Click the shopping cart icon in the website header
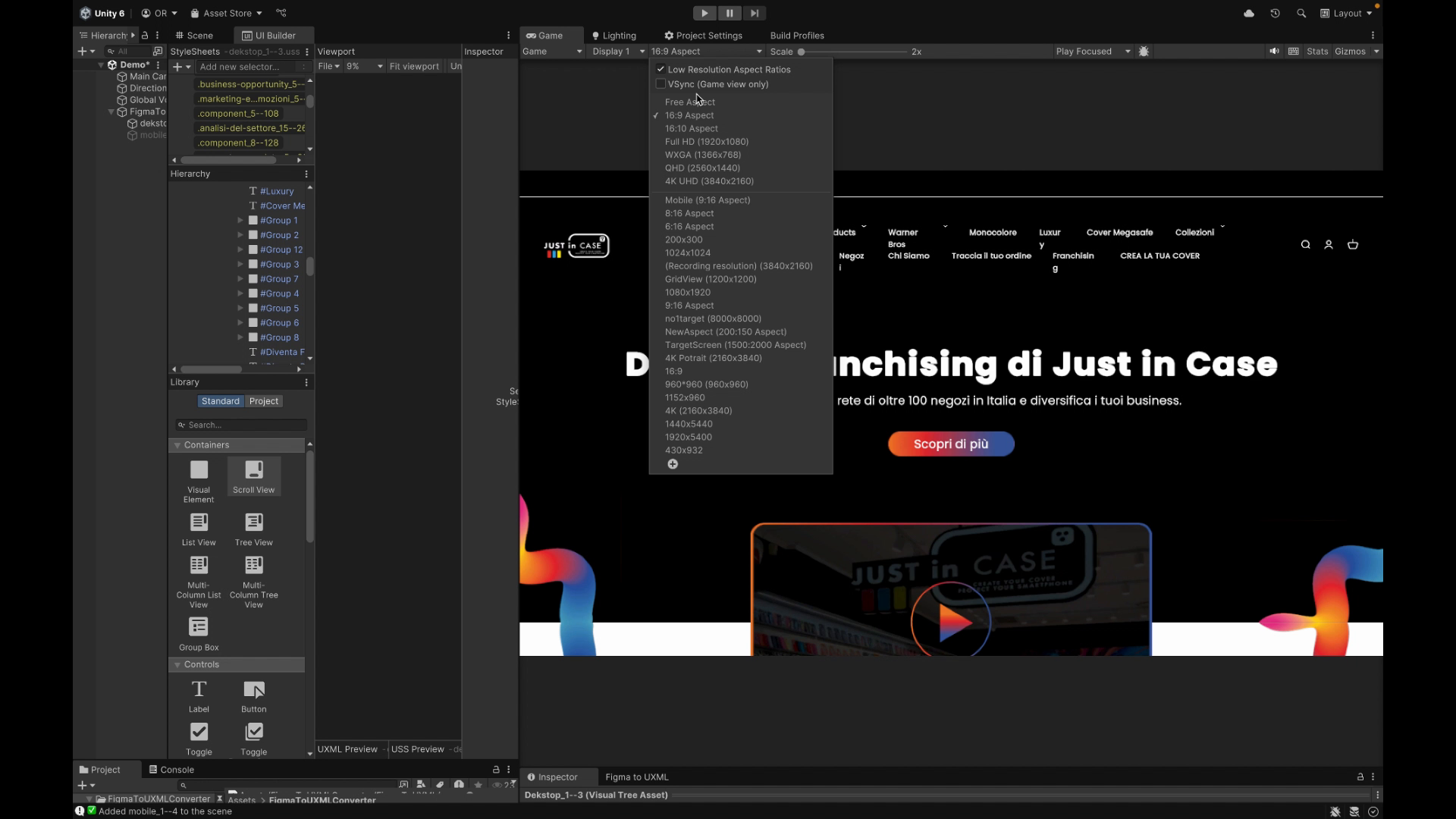 [1353, 245]
